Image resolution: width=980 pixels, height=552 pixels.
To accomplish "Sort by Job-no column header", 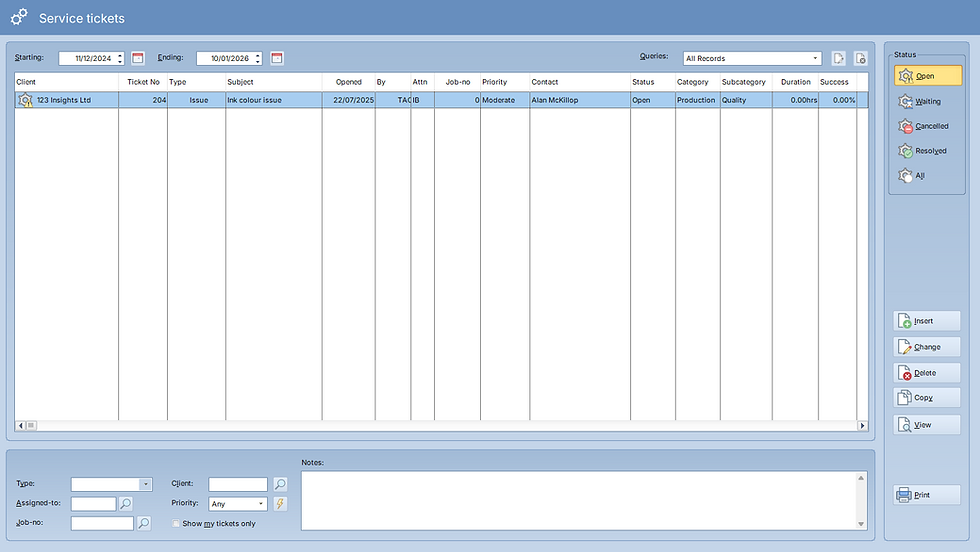I will pyautogui.click(x=458, y=82).
